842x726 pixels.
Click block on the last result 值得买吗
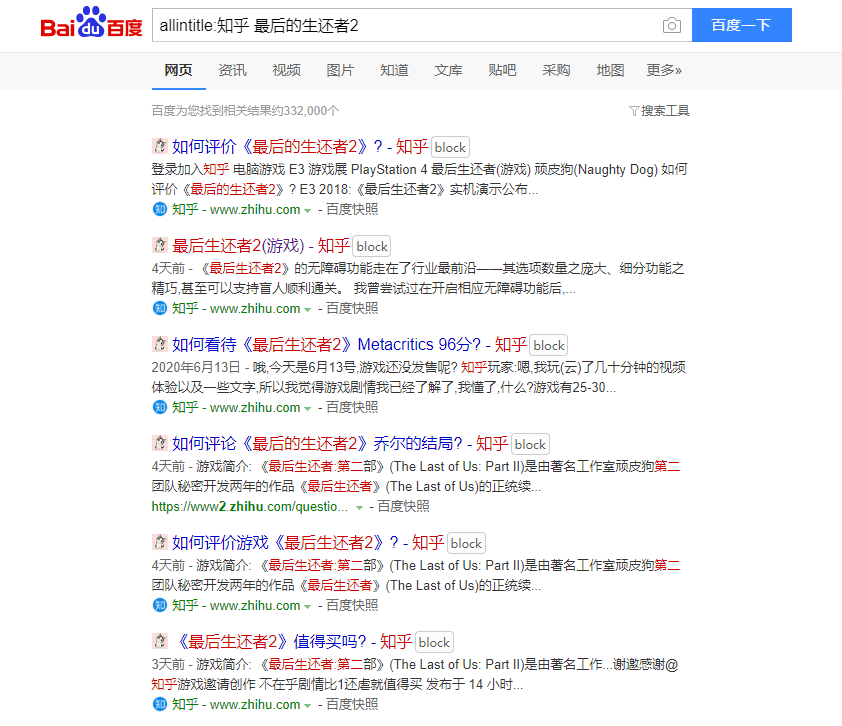coord(434,641)
